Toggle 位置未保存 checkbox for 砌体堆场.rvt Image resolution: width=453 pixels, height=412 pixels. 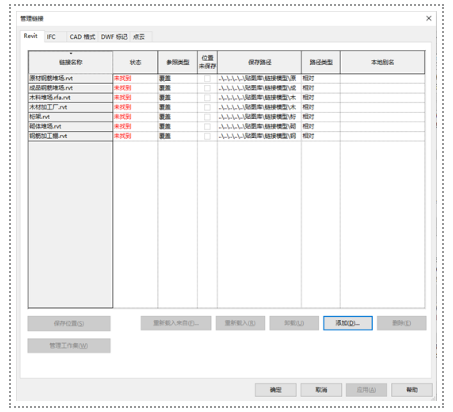[x=207, y=127]
